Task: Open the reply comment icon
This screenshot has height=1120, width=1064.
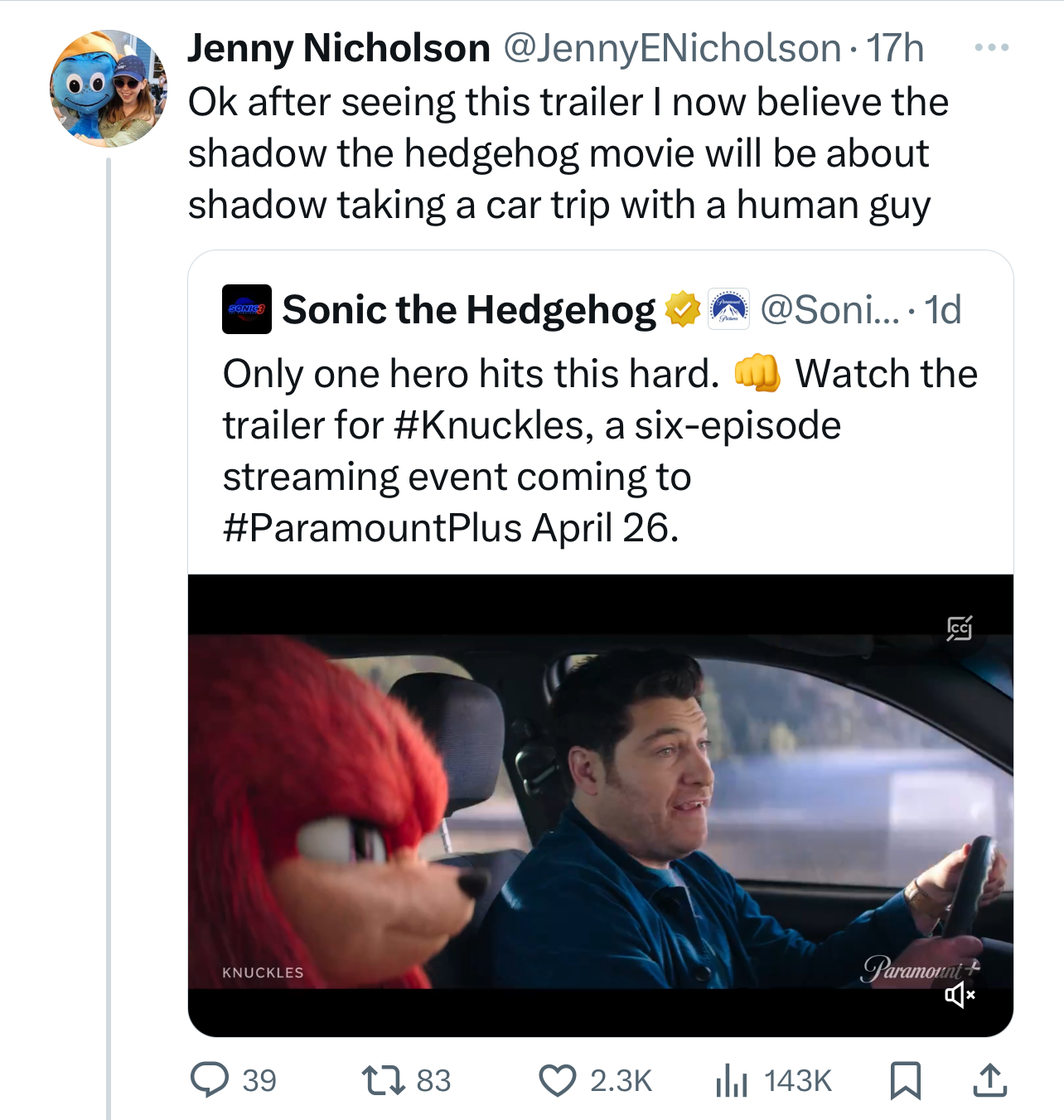Action: [x=210, y=1080]
